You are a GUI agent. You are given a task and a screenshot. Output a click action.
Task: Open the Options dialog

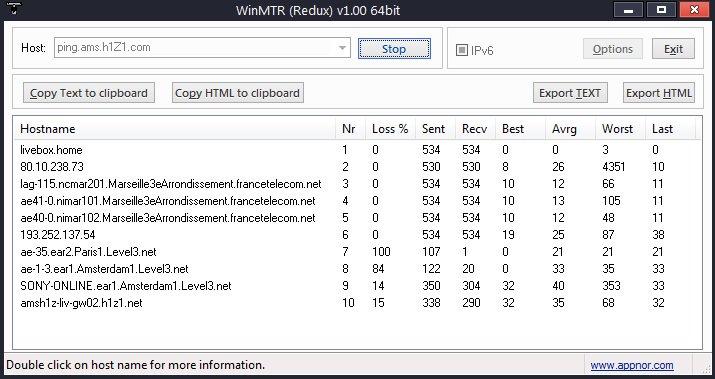coord(612,49)
